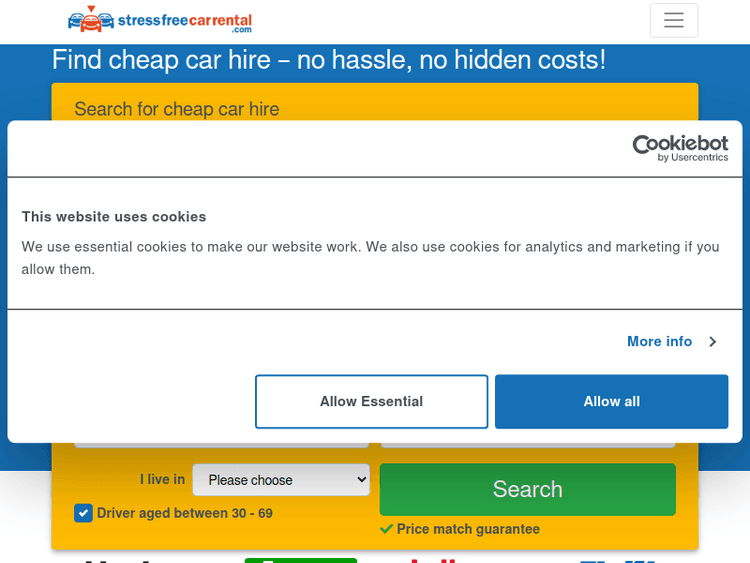Click the chevron arrow beside More info
750x563 pixels.
712,342
